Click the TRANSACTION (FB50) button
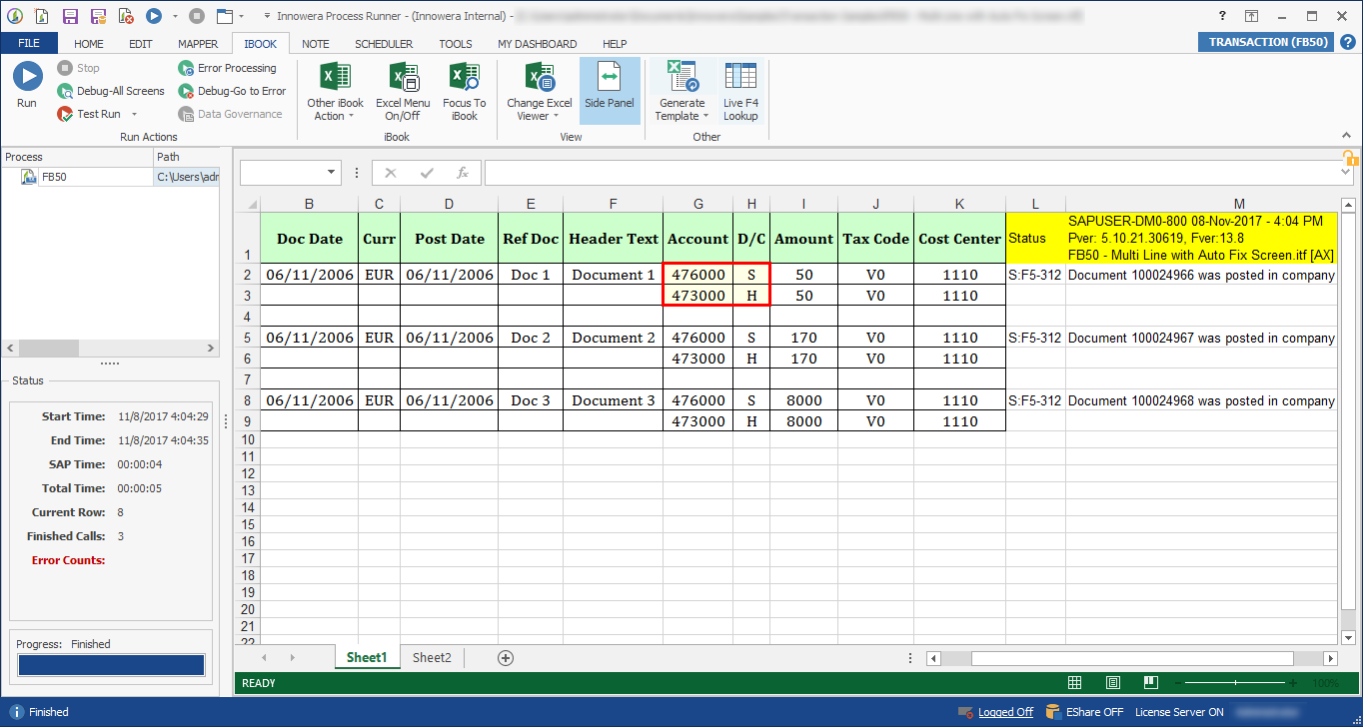This screenshot has height=727, width=1363. click(x=1267, y=42)
